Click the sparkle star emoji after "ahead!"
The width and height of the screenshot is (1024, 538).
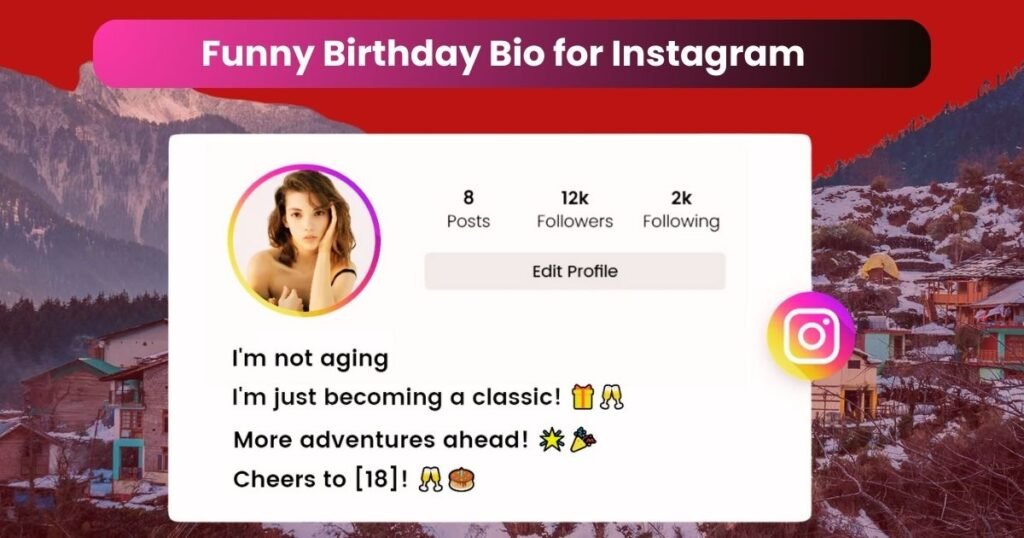pyautogui.click(x=550, y=439)
